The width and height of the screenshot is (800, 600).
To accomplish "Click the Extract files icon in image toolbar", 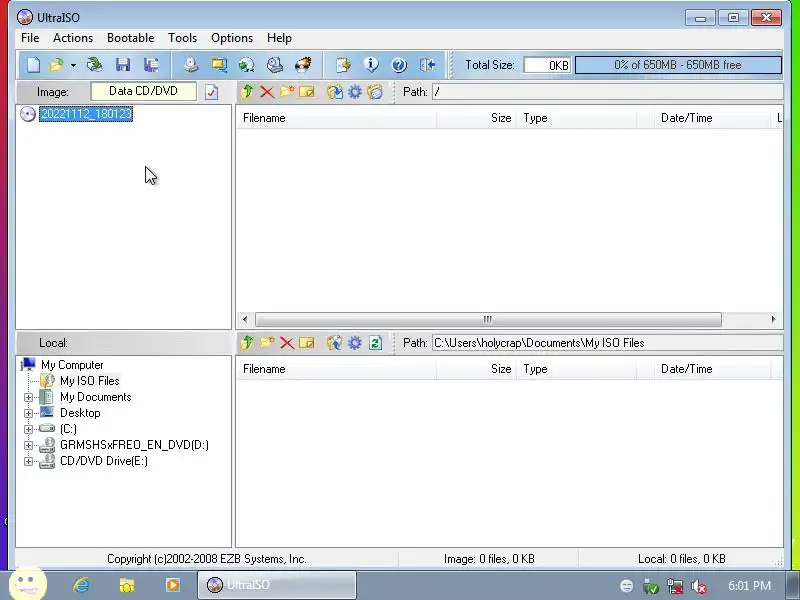I will (335, 92).
